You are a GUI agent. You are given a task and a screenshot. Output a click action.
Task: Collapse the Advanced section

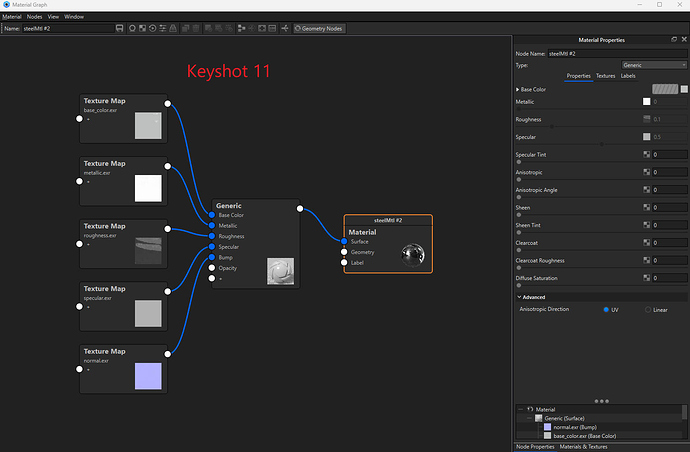click(x=519, y=297)
